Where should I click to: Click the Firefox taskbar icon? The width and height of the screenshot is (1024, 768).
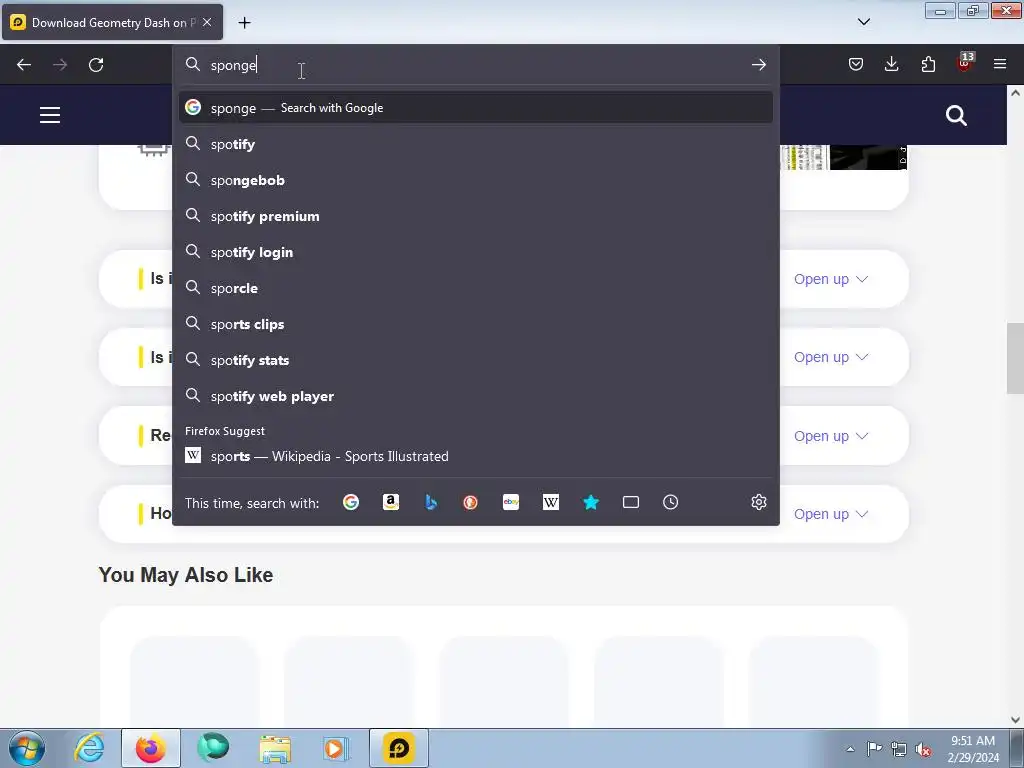(x=150, y=748)
